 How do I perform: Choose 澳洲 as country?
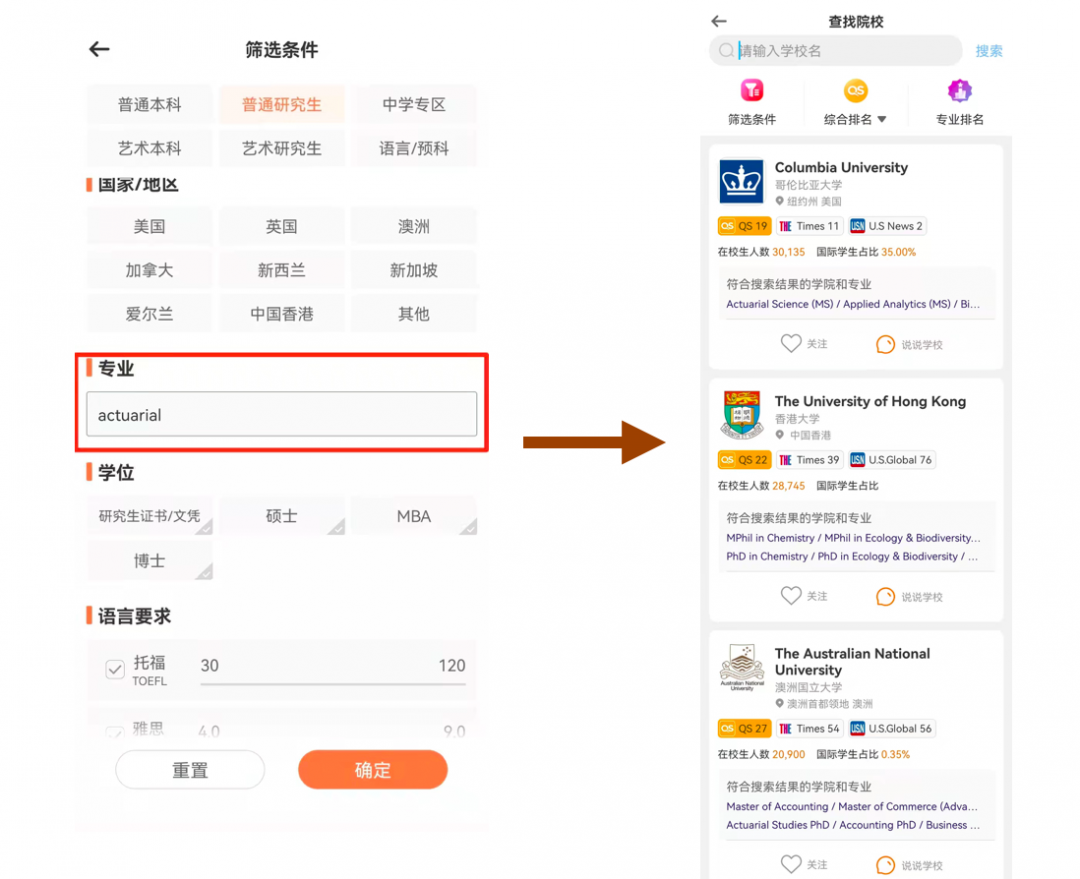(x=414, y=226)
